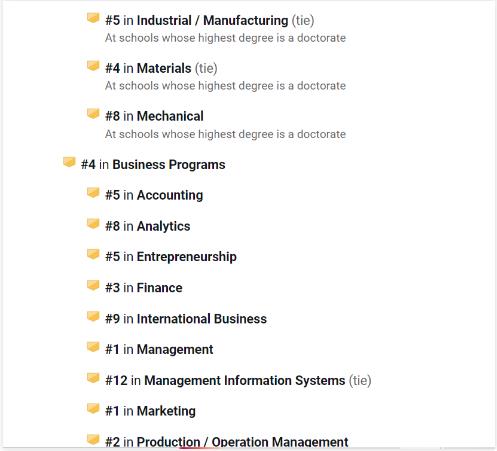497x451 pixels.
Task: Click the badge icon beside Mechanical ranking
Action: 93,114
